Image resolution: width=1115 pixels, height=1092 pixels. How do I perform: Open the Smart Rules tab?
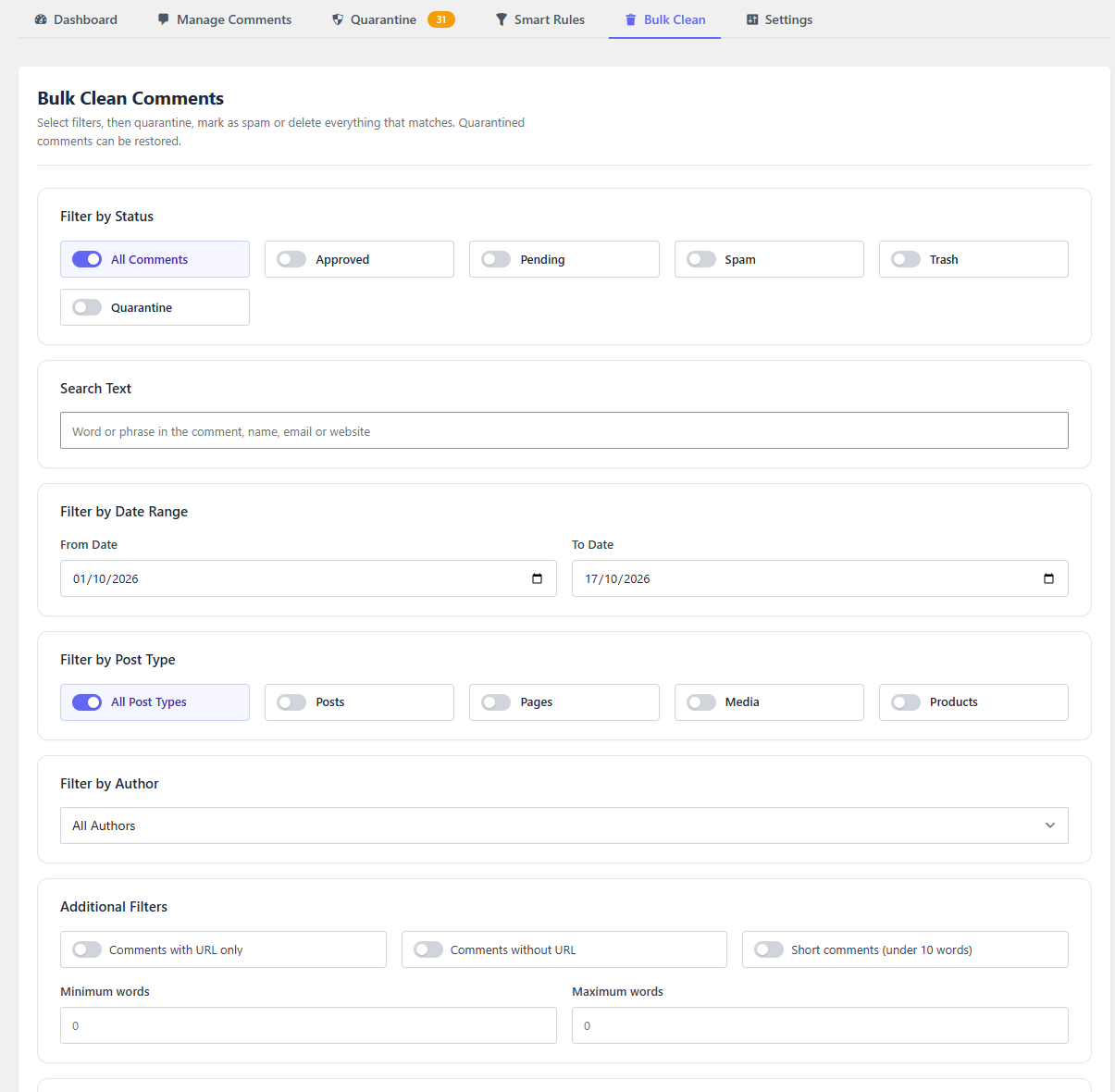540,19
